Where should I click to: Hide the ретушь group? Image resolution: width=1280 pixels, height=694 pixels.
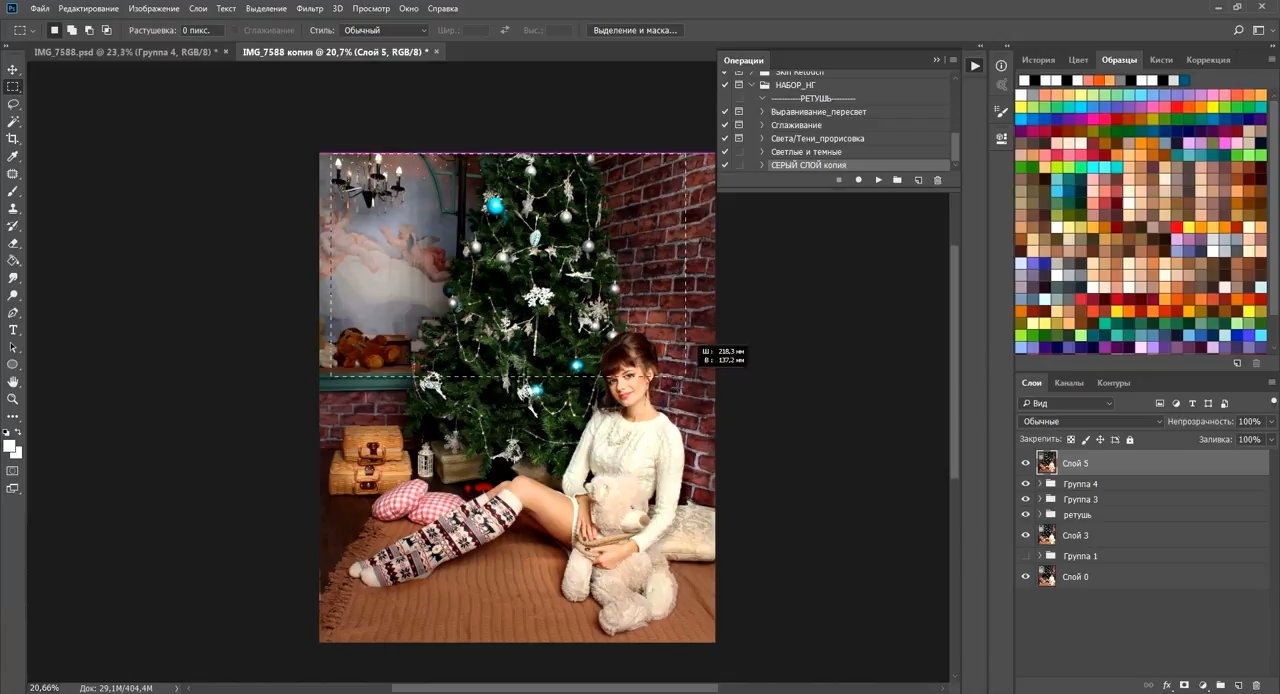pos(1025,515)
